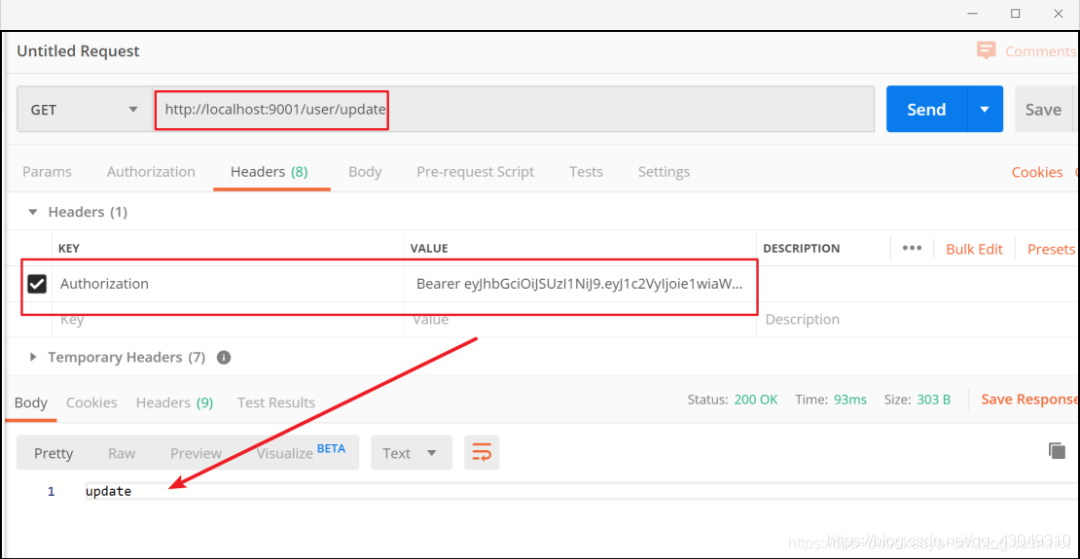Select the Visualize BETA view
This screenshot has height=559, width=1080.
pyautogui.click(x=301, y=452)
